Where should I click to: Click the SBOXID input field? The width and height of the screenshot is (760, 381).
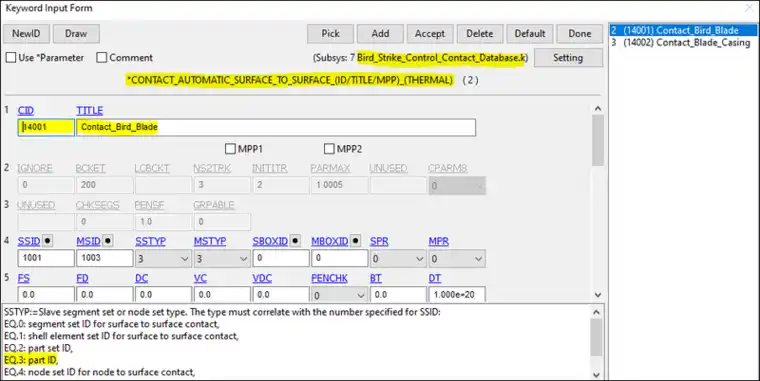coord(281,258)
